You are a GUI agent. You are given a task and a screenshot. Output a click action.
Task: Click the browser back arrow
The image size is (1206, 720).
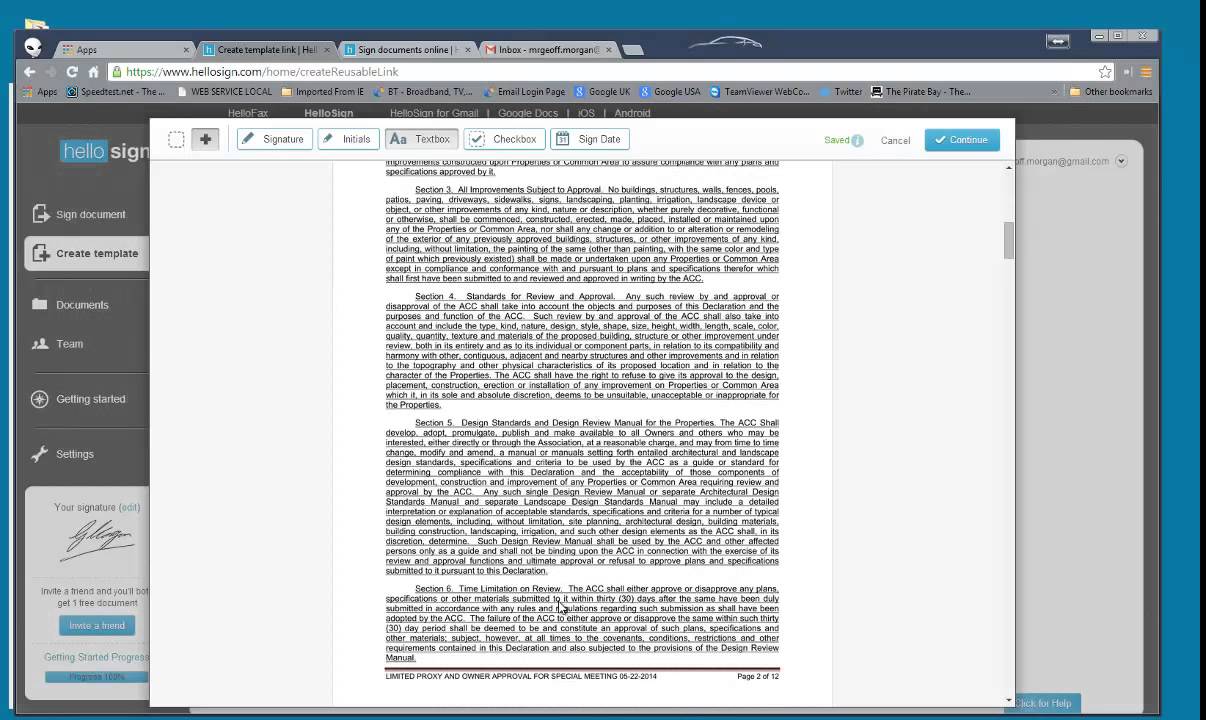(30, 72)
